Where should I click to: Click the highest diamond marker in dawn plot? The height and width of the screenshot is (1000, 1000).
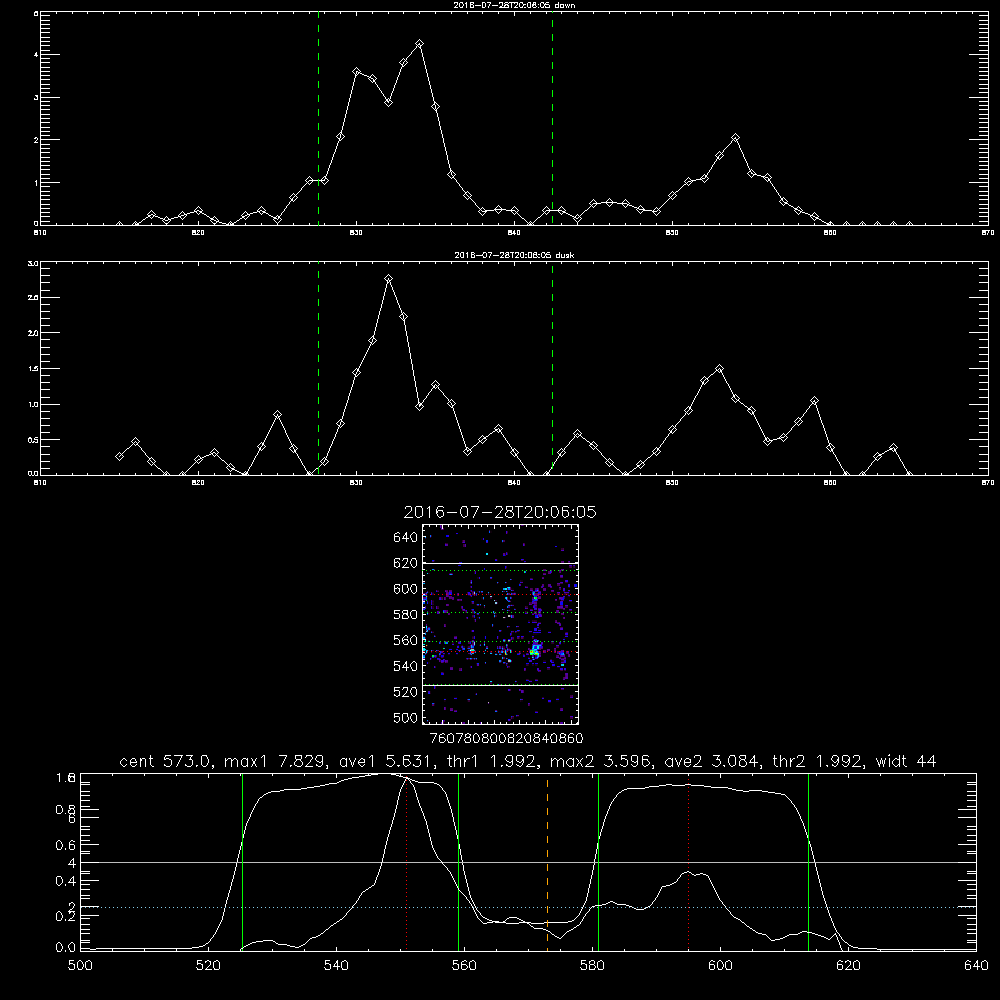point(419,44)
